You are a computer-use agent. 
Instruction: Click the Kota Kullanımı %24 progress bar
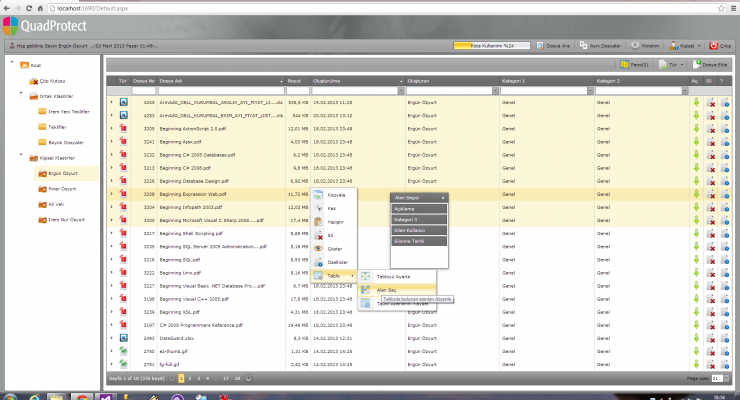point(492,46)
